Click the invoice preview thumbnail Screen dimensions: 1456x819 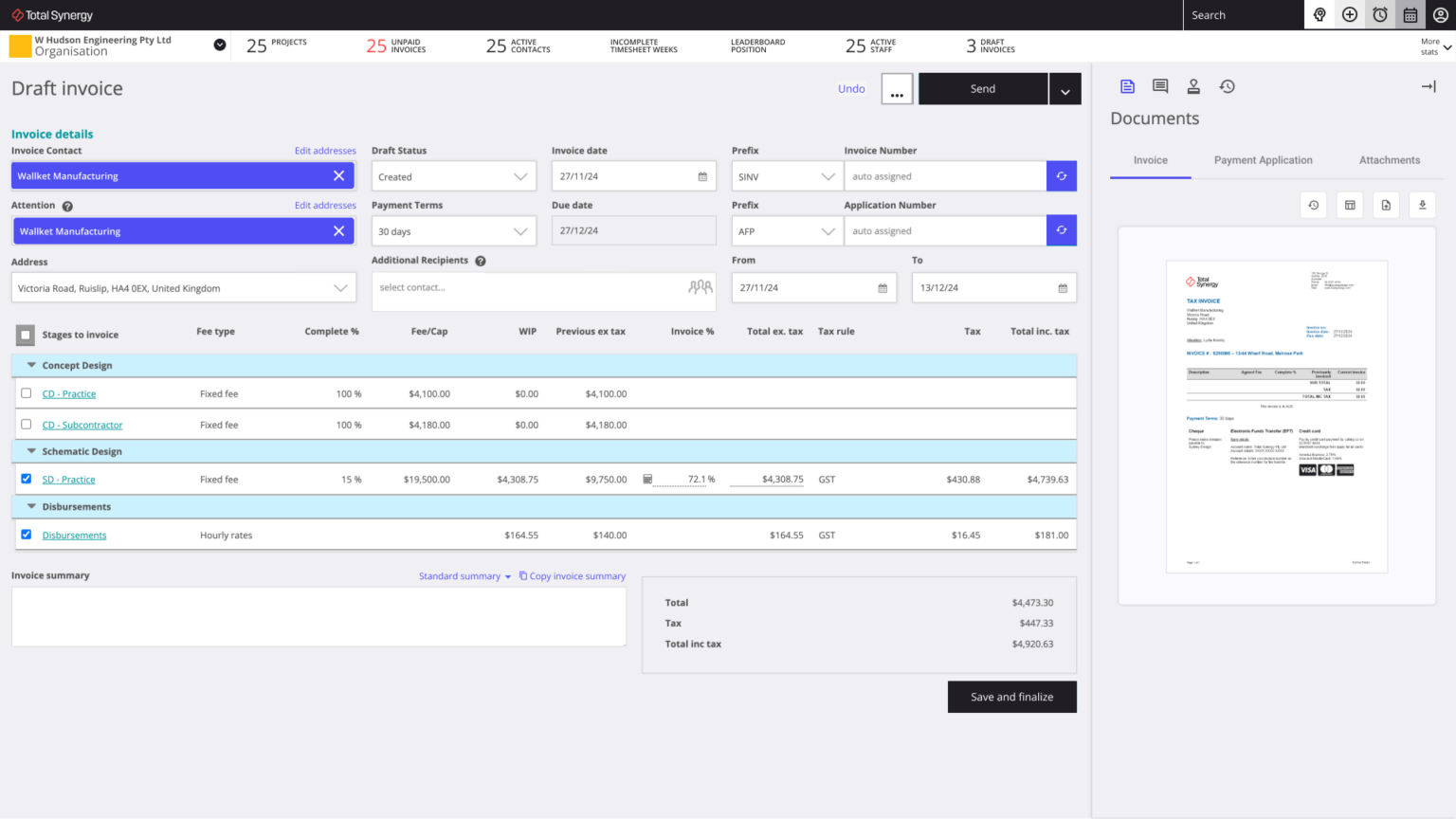pos(1277,417)
